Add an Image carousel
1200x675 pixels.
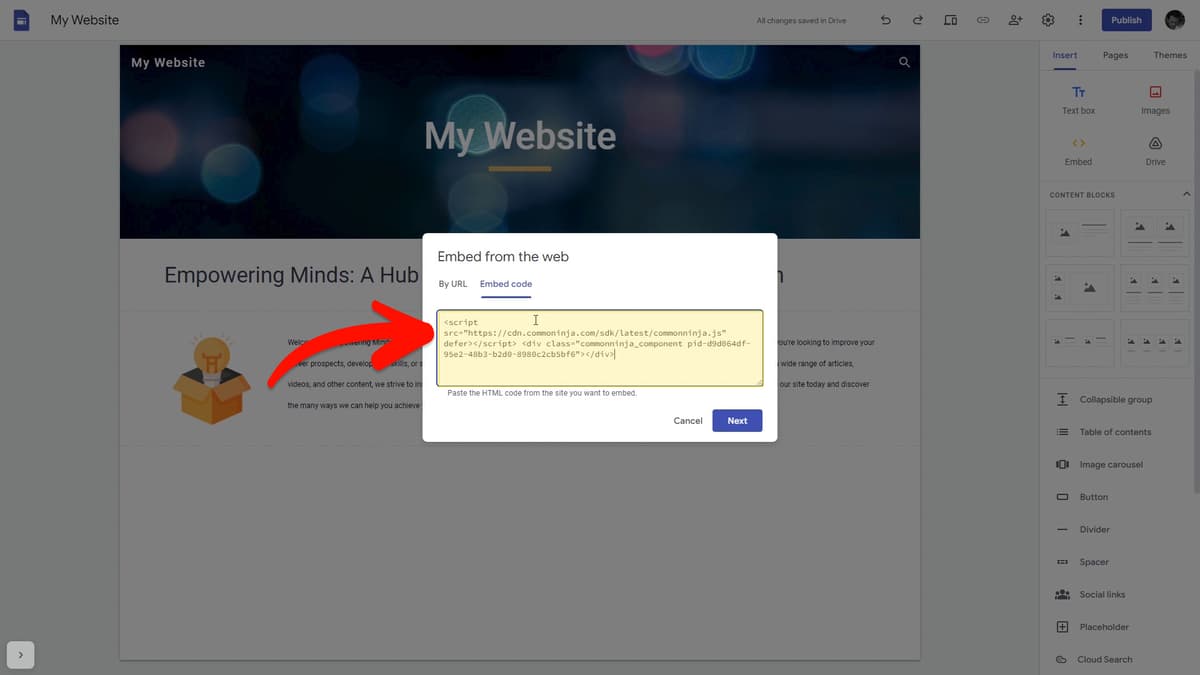tap(1100, 464)
